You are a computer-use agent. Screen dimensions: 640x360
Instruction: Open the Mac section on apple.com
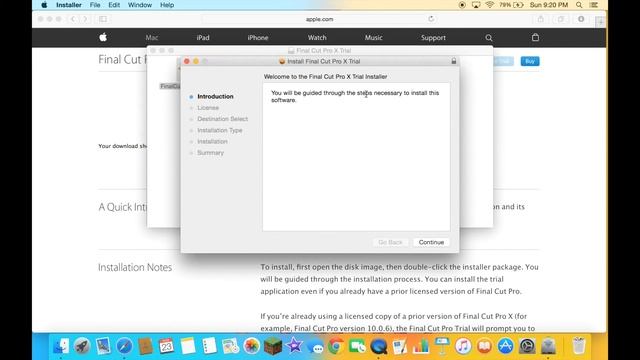151,38
